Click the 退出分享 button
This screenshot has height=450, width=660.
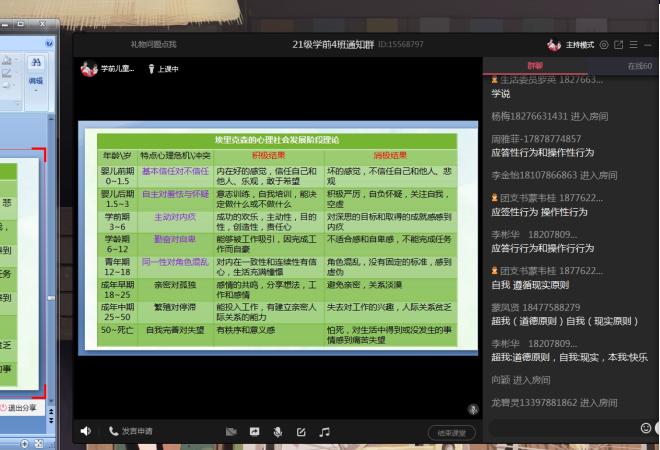tap(20, 408)
